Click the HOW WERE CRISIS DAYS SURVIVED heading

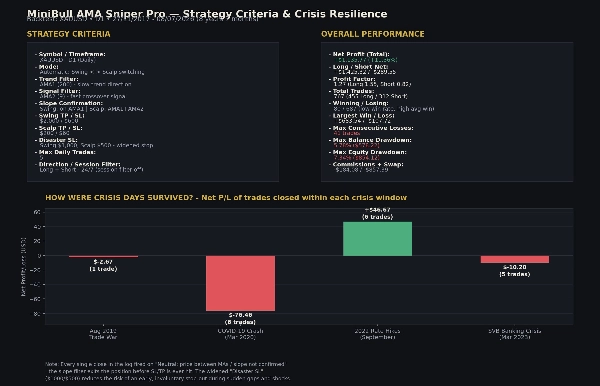(x=226, y=198)
